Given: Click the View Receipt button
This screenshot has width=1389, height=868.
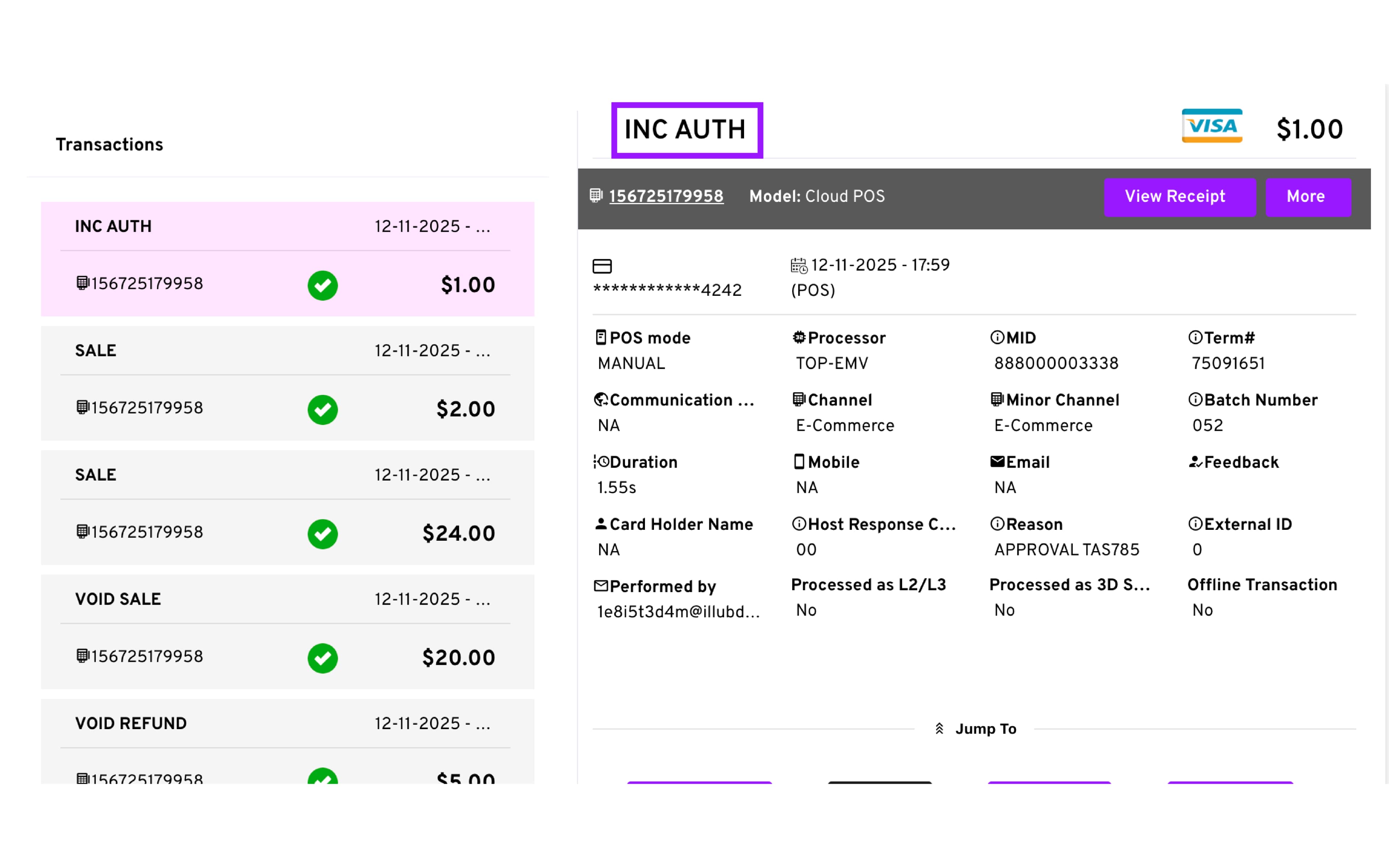Looking at the screenshot, I should (x=1179, y=197).
